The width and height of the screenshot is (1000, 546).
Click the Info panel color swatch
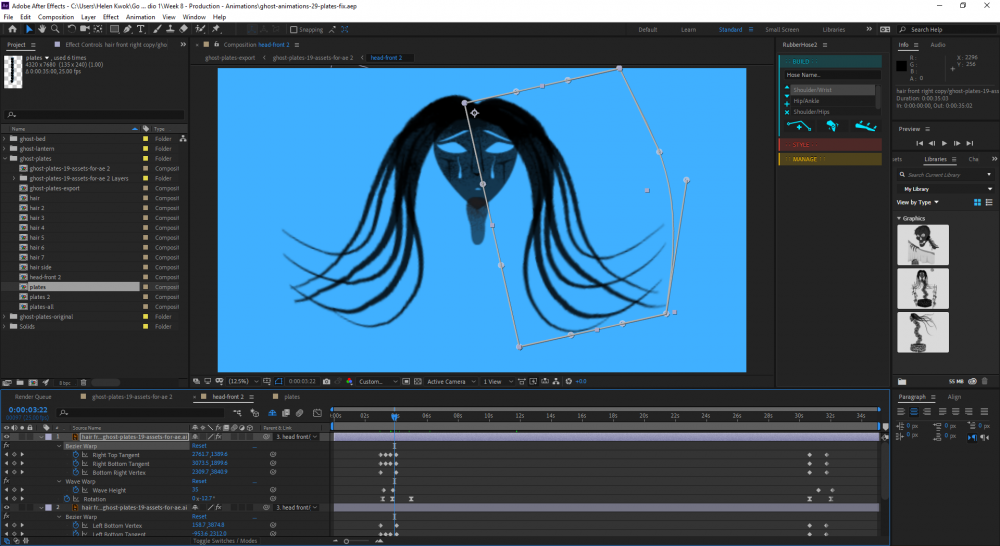pos(901,66)
